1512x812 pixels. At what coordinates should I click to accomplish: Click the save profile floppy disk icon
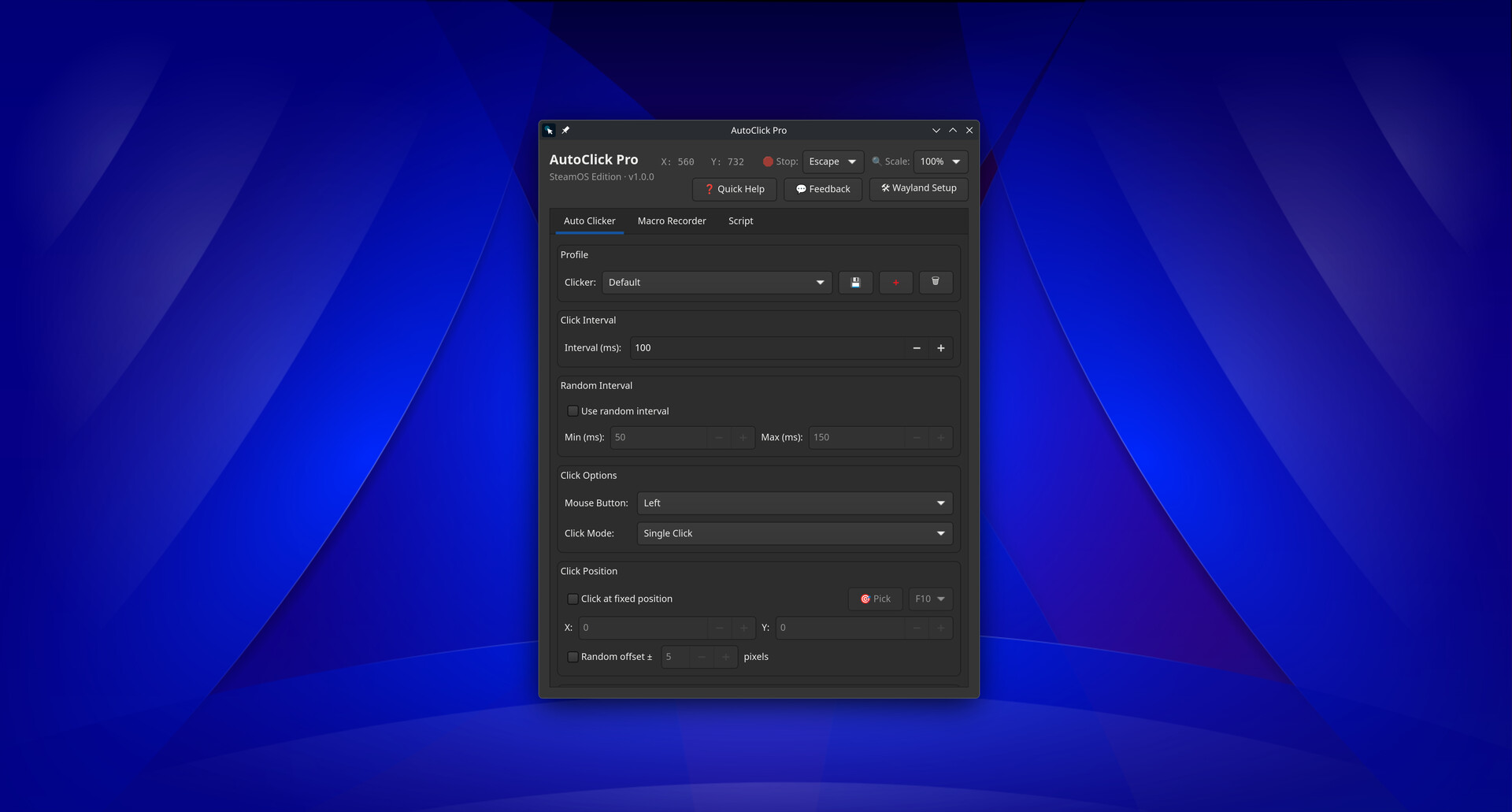[x=855, y=282]
